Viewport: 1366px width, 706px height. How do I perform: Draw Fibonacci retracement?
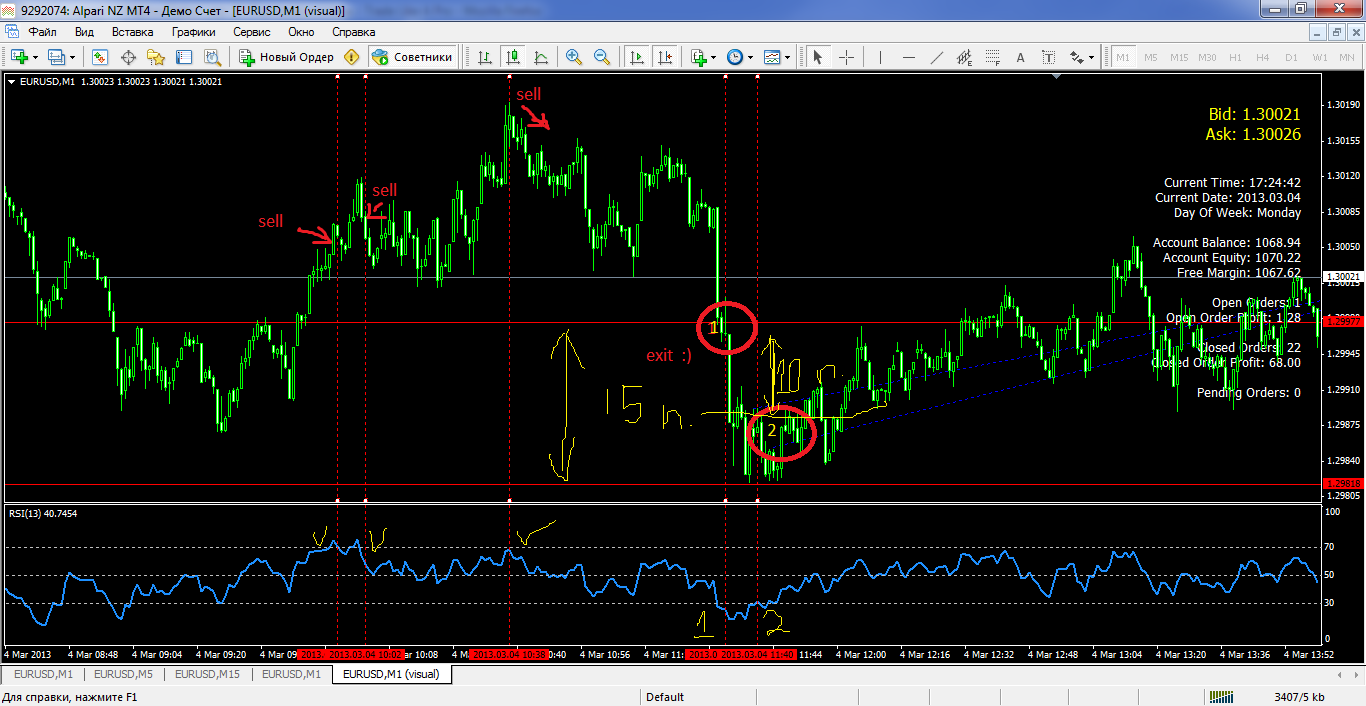993,57
